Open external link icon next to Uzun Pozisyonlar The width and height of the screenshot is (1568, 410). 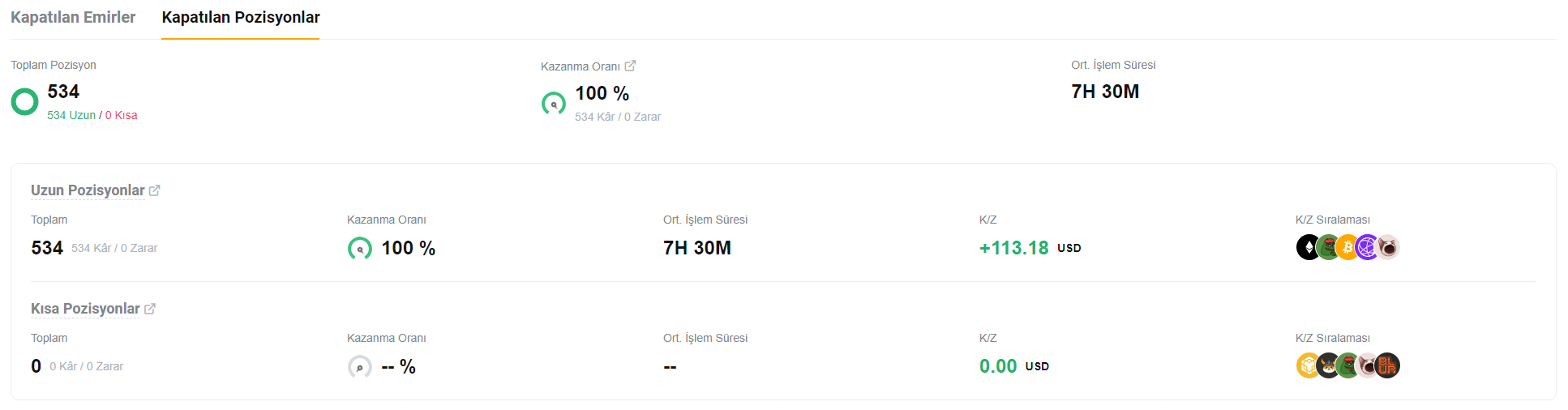tap(154, 190)
